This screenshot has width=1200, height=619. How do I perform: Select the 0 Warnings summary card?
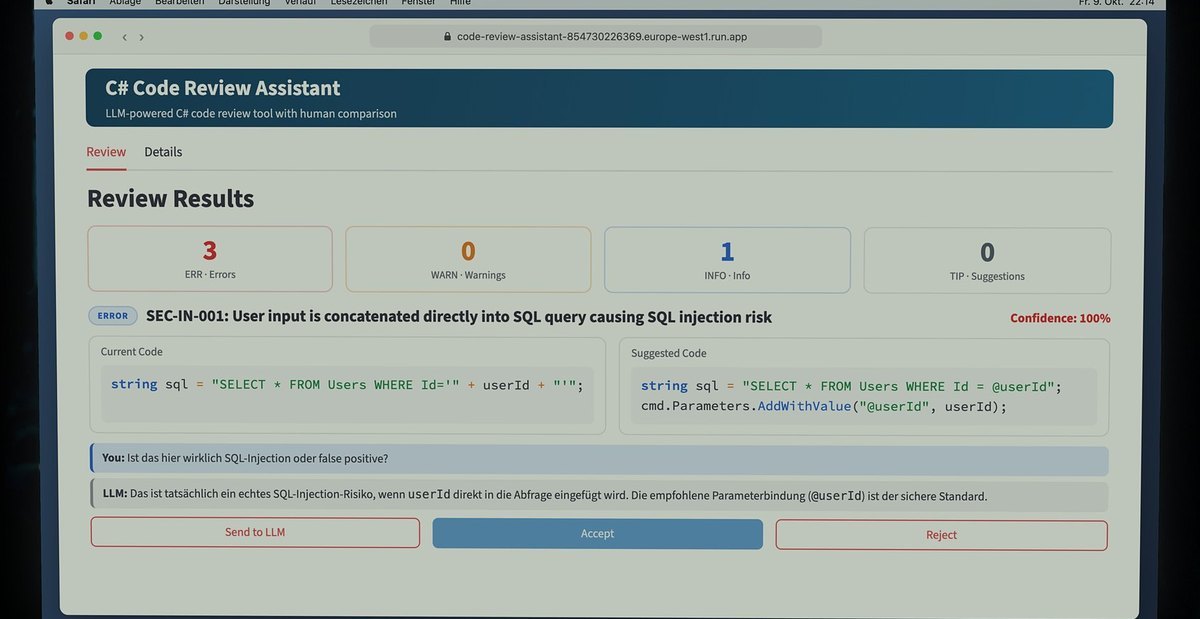pos(468,259)
